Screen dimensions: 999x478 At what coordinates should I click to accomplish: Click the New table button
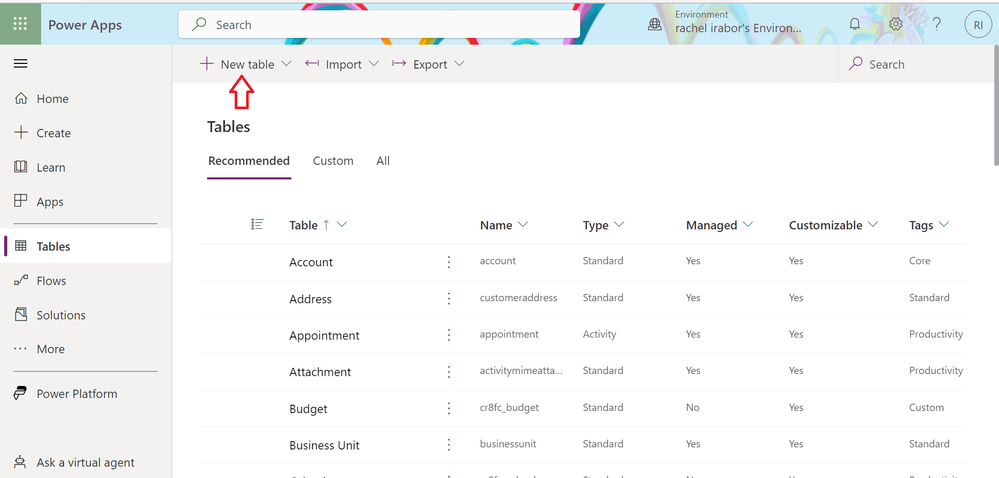click(237, 64)
